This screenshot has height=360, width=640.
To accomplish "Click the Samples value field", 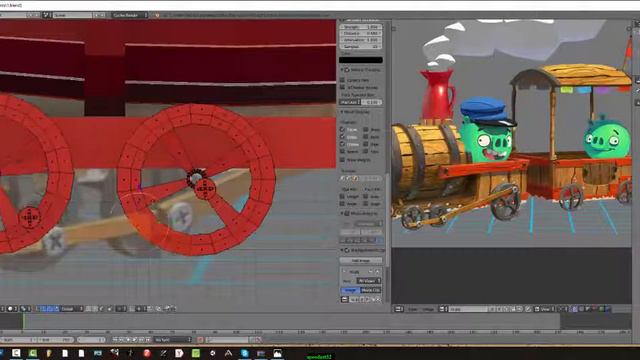I will (x=361, y=47).
